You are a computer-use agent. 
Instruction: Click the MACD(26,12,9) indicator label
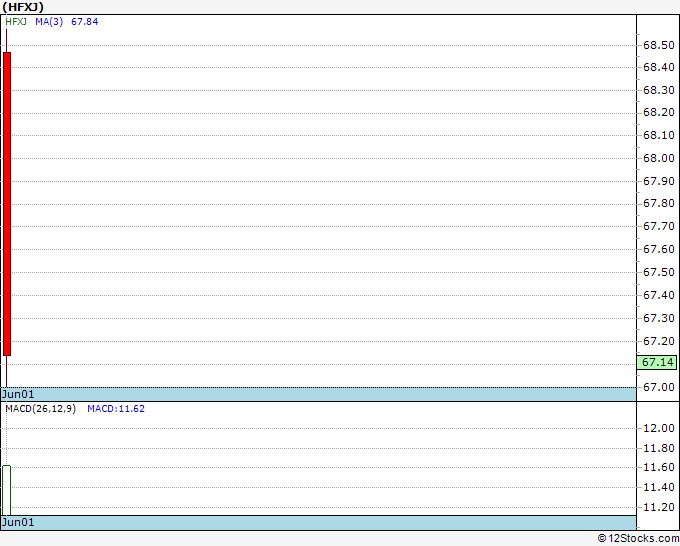coord(40,409)
